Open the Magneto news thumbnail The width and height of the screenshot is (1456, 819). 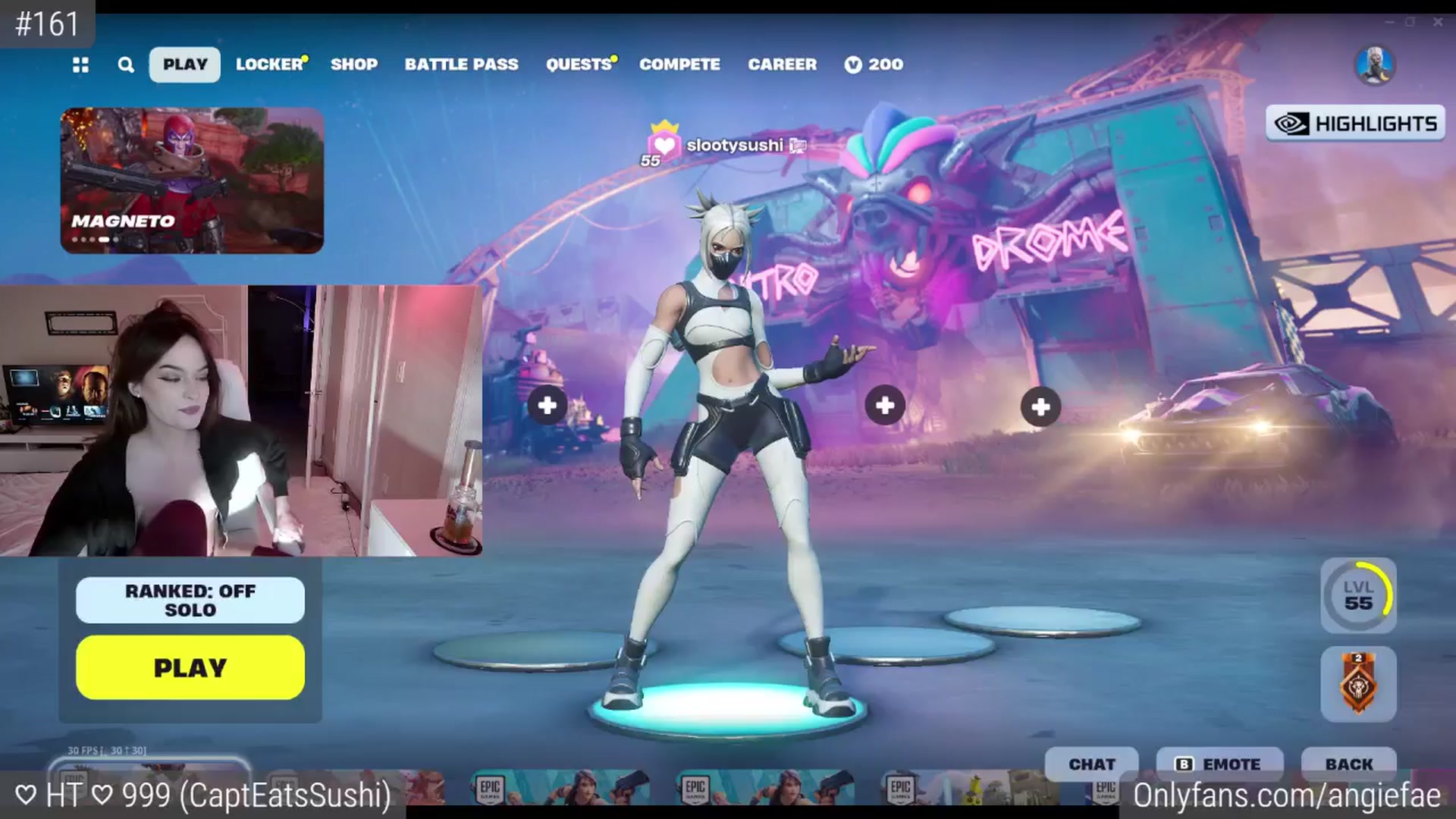[x=192, y=180]
